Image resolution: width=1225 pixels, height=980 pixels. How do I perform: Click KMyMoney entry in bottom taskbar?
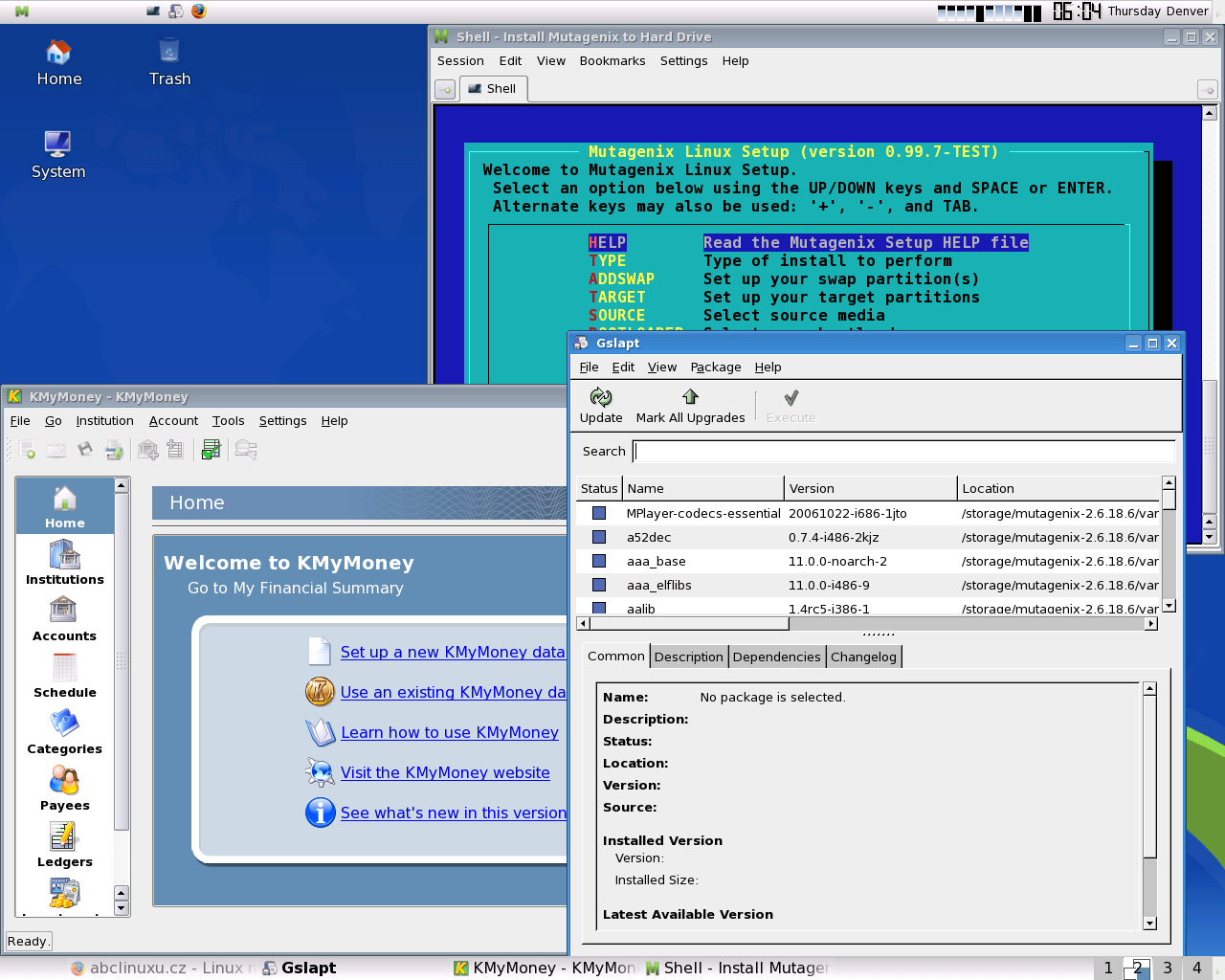545,969
